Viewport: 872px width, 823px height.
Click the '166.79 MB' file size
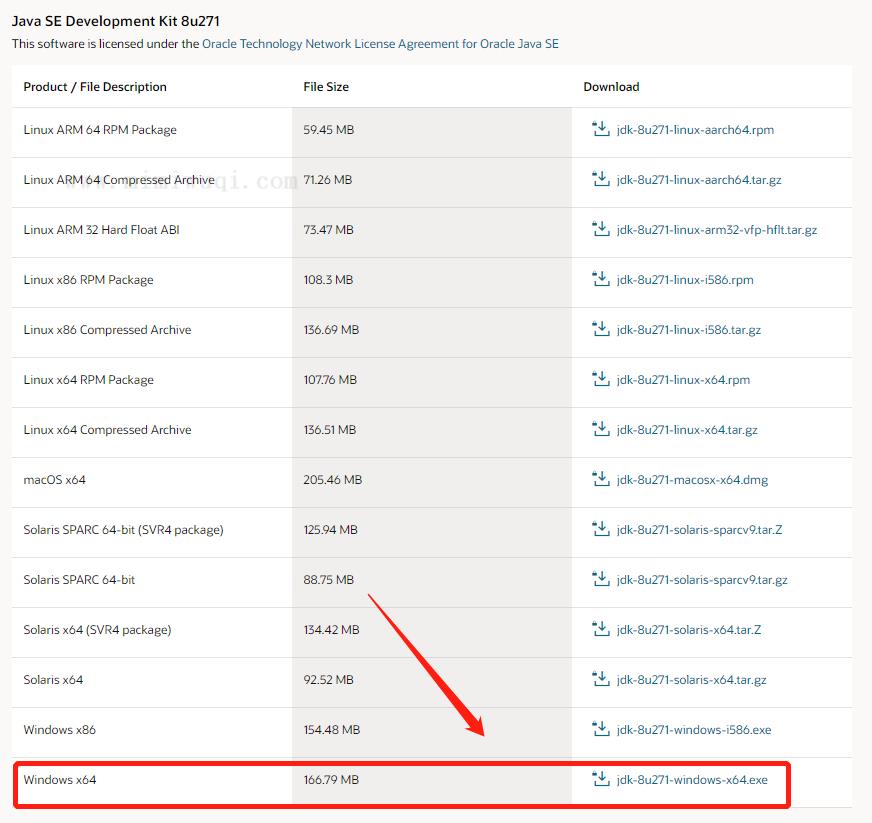331,780
